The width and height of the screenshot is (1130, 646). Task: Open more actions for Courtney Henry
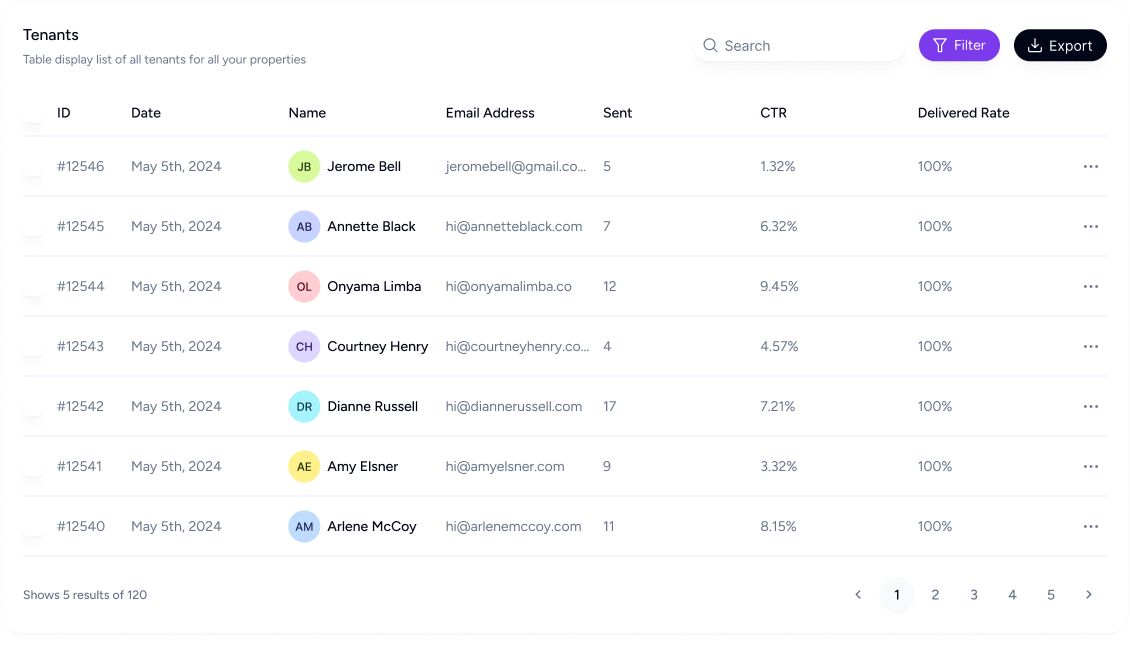pos(1090,347)
